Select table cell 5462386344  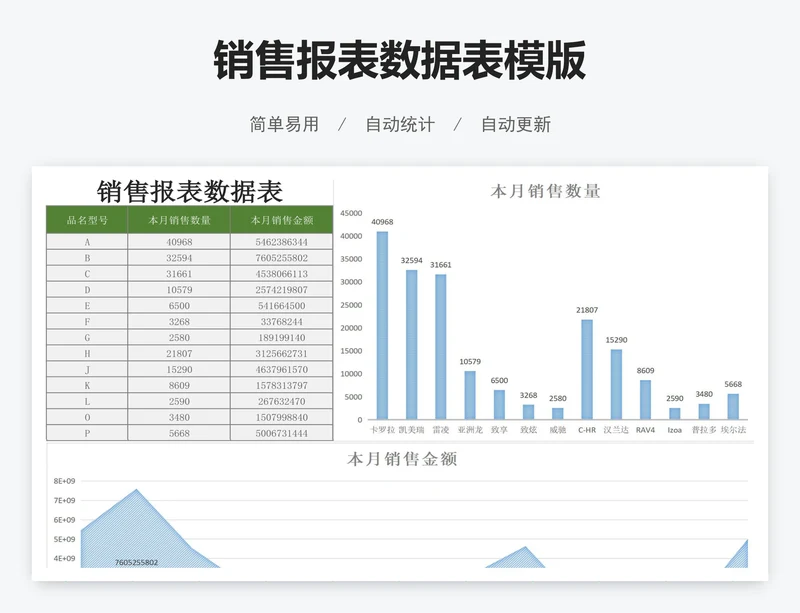pyautogui.click(x=282, y=242)
